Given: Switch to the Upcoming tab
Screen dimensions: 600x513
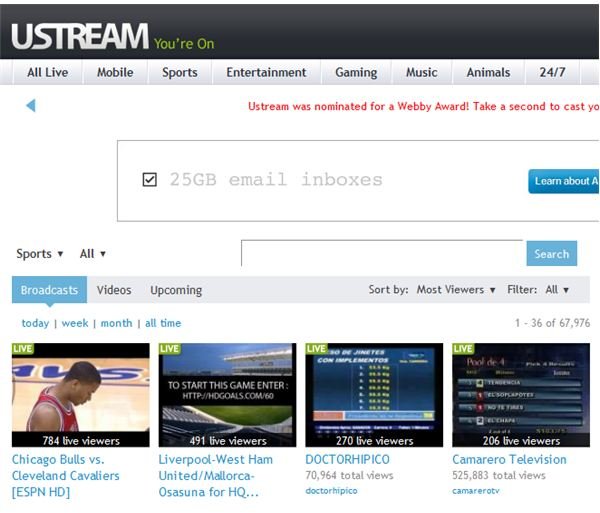Looking at the screenshot, I should (x=176, y=290).
